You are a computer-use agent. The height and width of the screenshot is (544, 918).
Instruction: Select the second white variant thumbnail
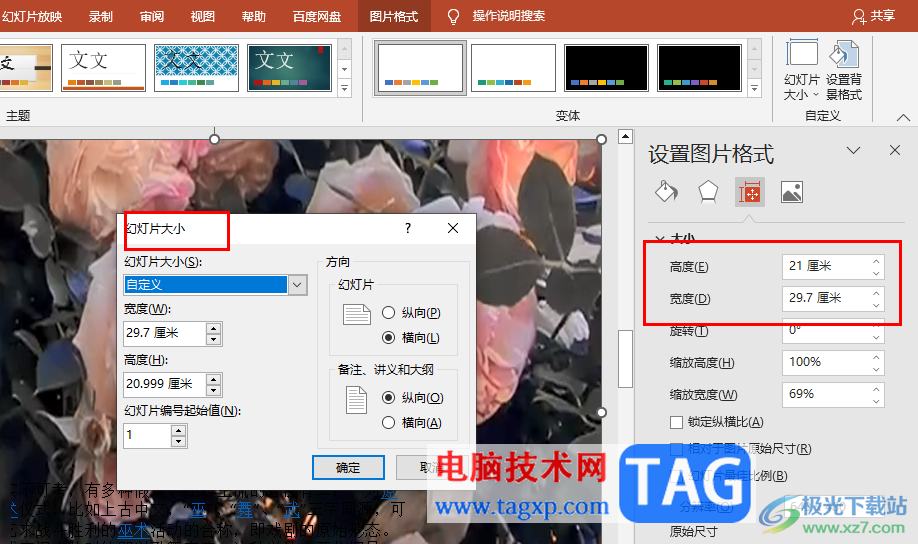513,68
